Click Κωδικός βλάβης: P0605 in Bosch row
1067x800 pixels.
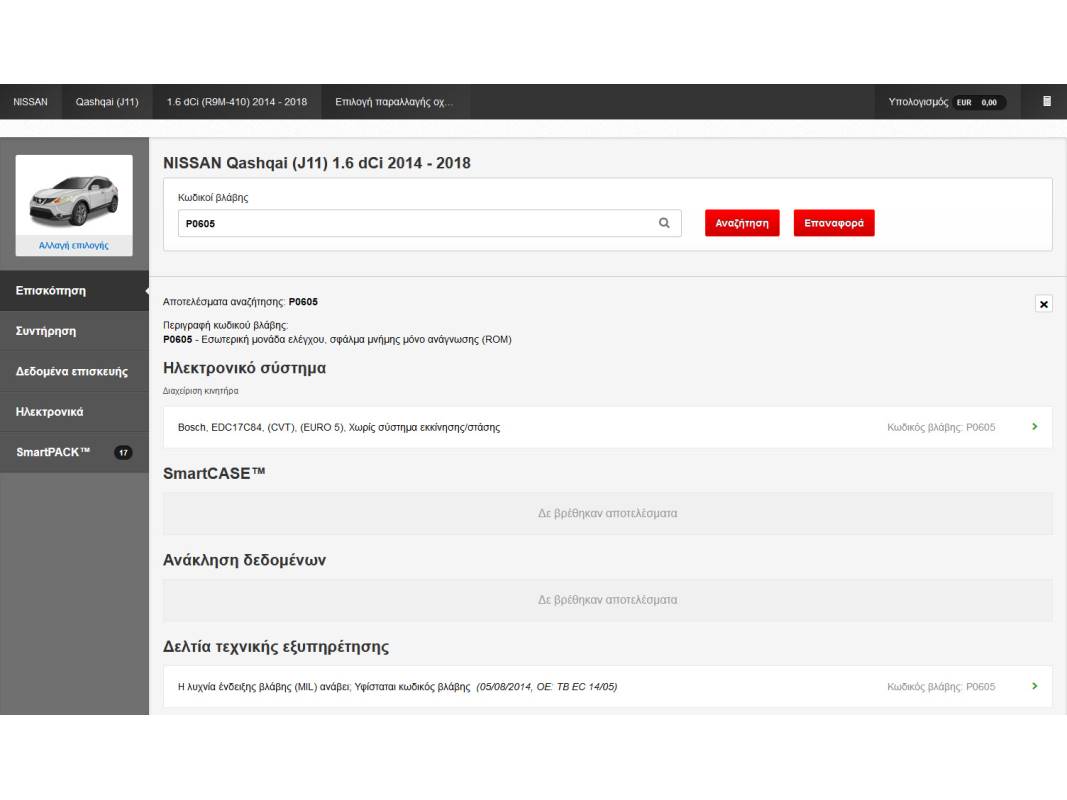point(940,427)
